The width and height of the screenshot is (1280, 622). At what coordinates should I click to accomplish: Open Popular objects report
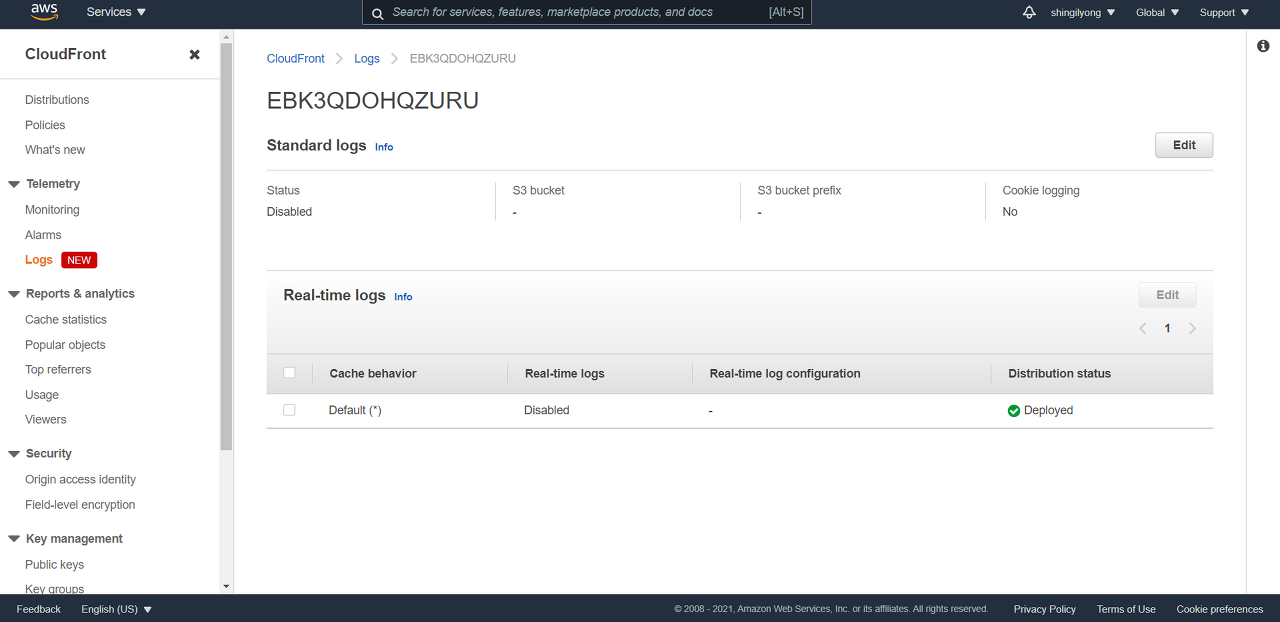(65, 345)
